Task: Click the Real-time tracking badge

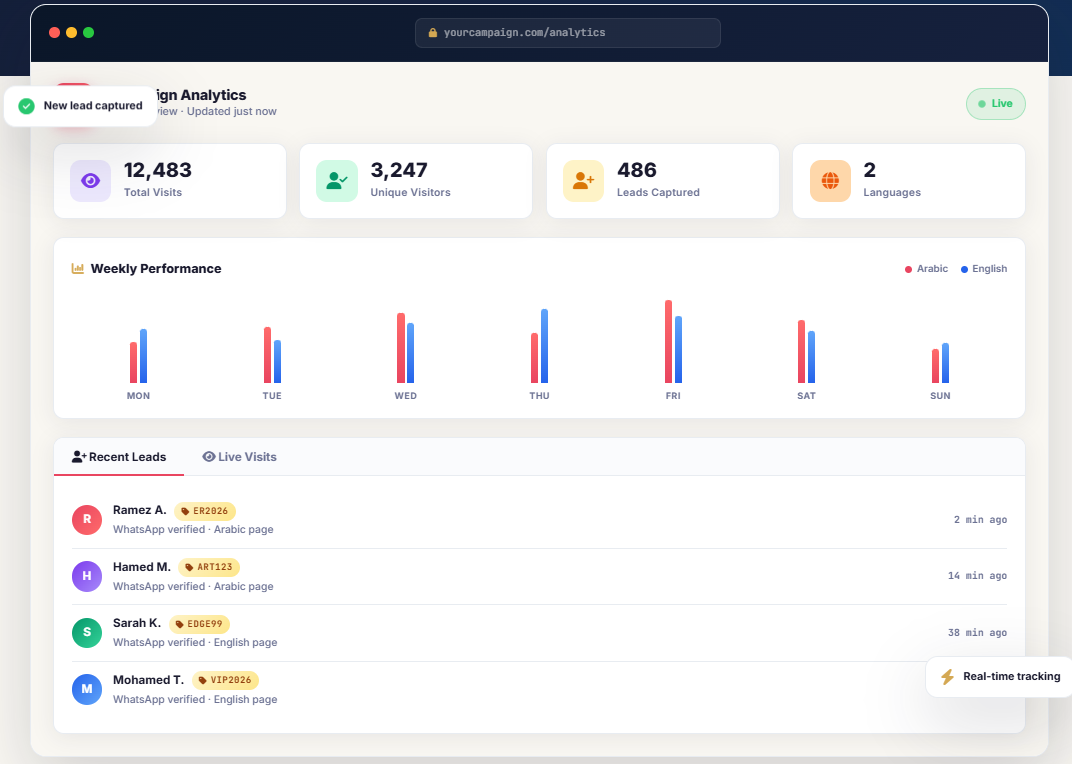Action: 1000,676
